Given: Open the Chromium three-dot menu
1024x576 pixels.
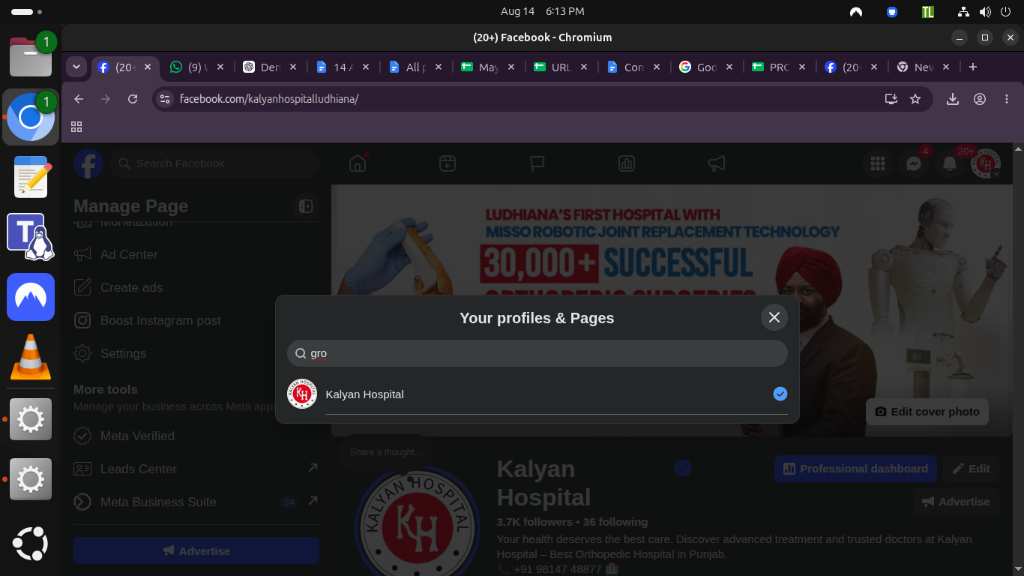Looking at the screenshot, I should tap(1006, 99).
